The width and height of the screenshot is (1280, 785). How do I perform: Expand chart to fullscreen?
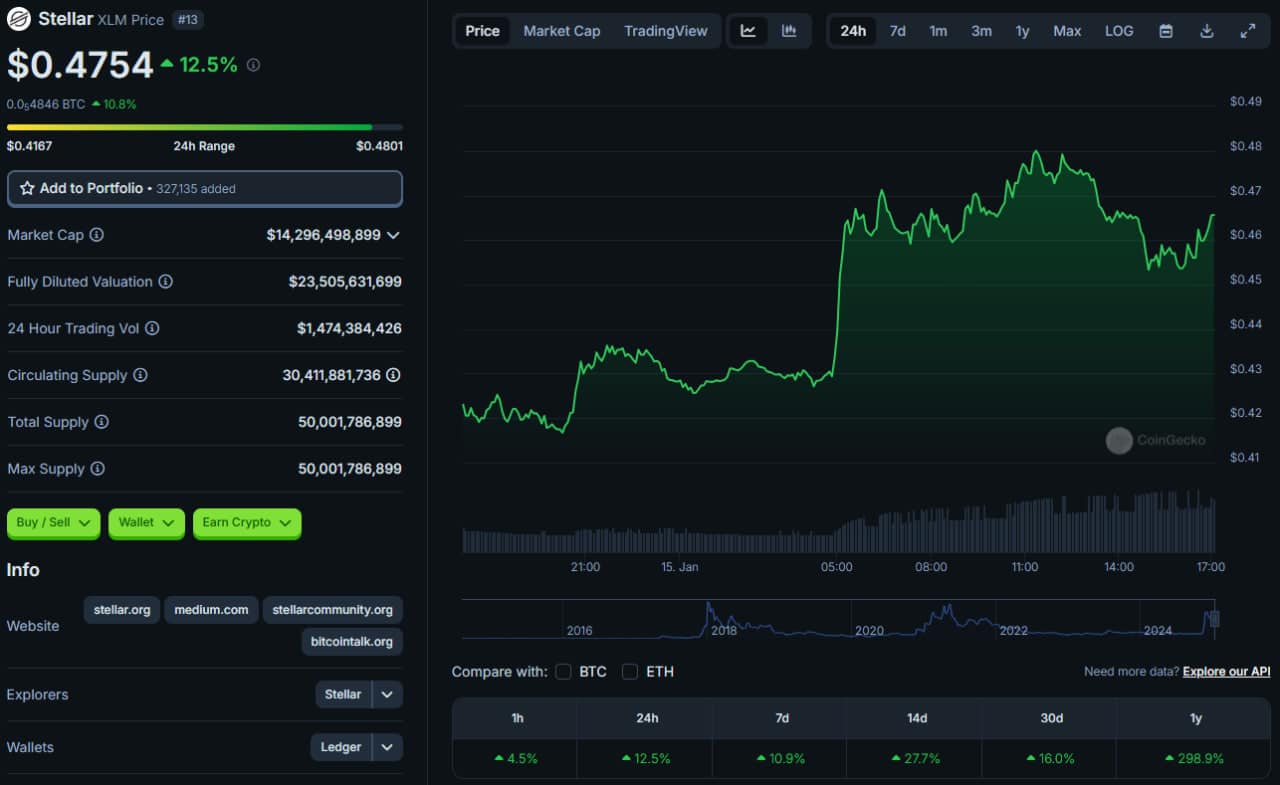[x=1248, y=31]
